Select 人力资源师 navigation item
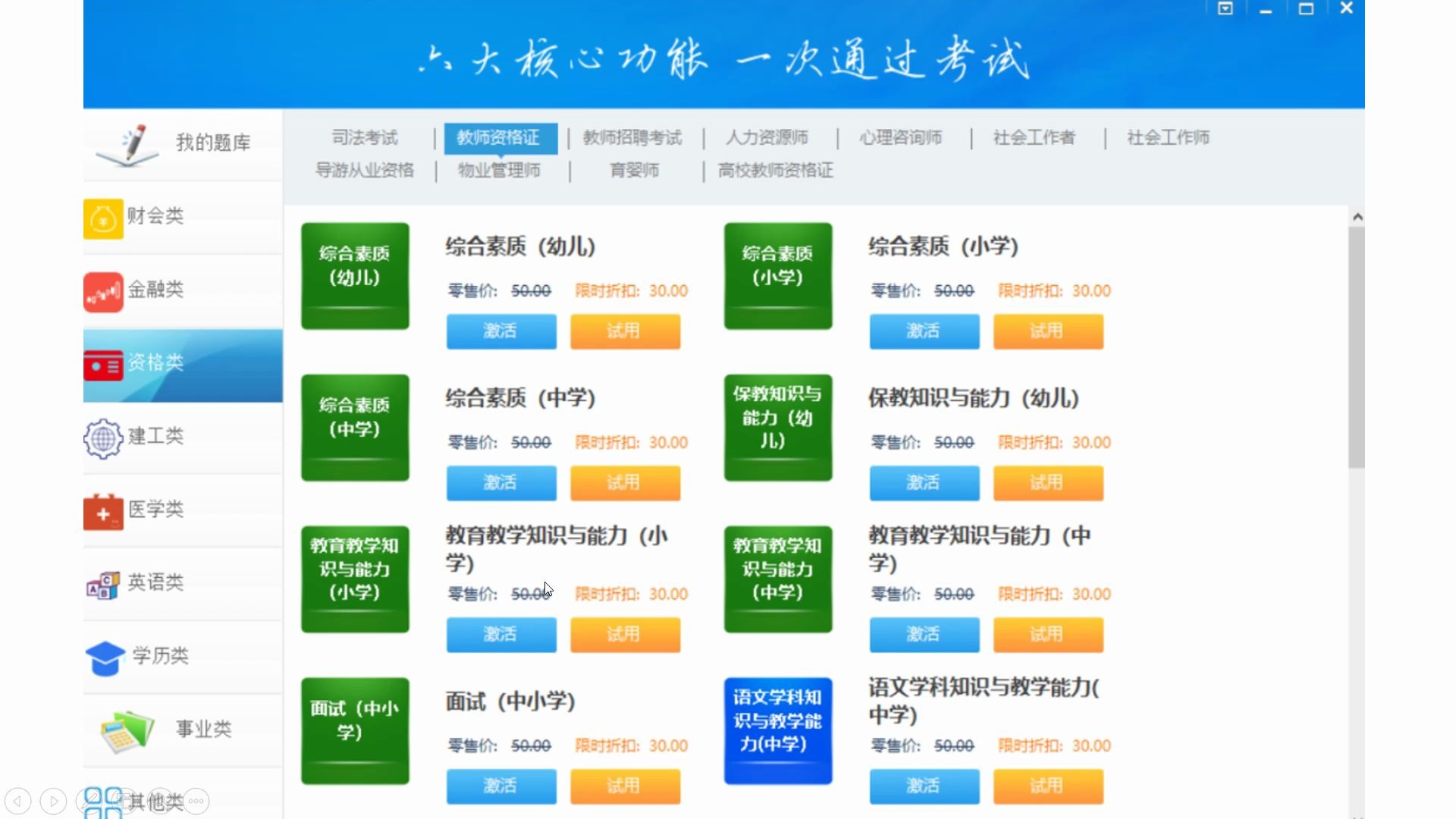 tap(767, 137)
